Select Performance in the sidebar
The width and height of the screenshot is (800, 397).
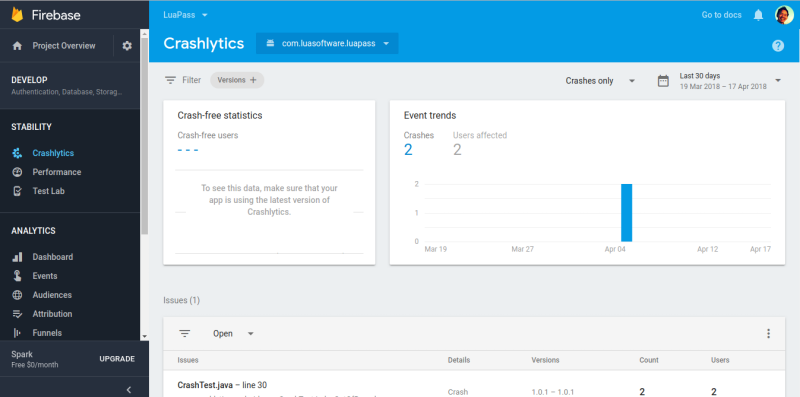(x=57, y=172)
